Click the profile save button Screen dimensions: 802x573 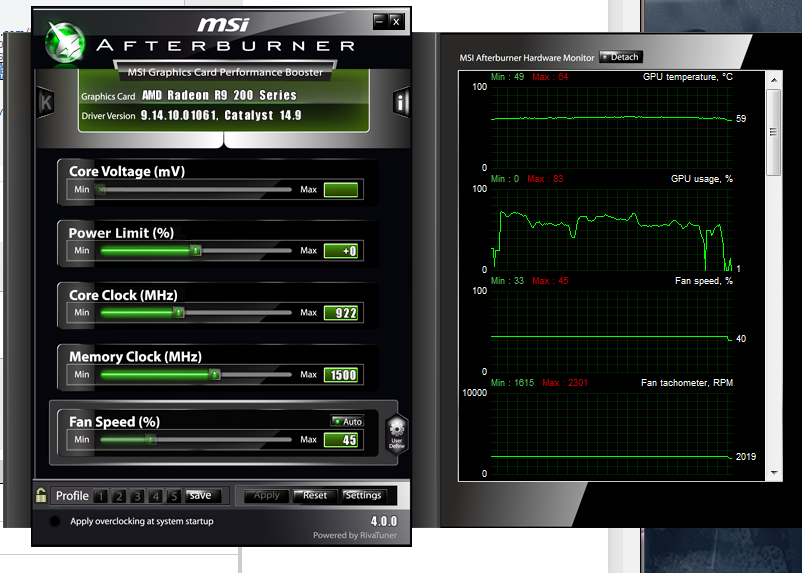[x=203, y=496]
